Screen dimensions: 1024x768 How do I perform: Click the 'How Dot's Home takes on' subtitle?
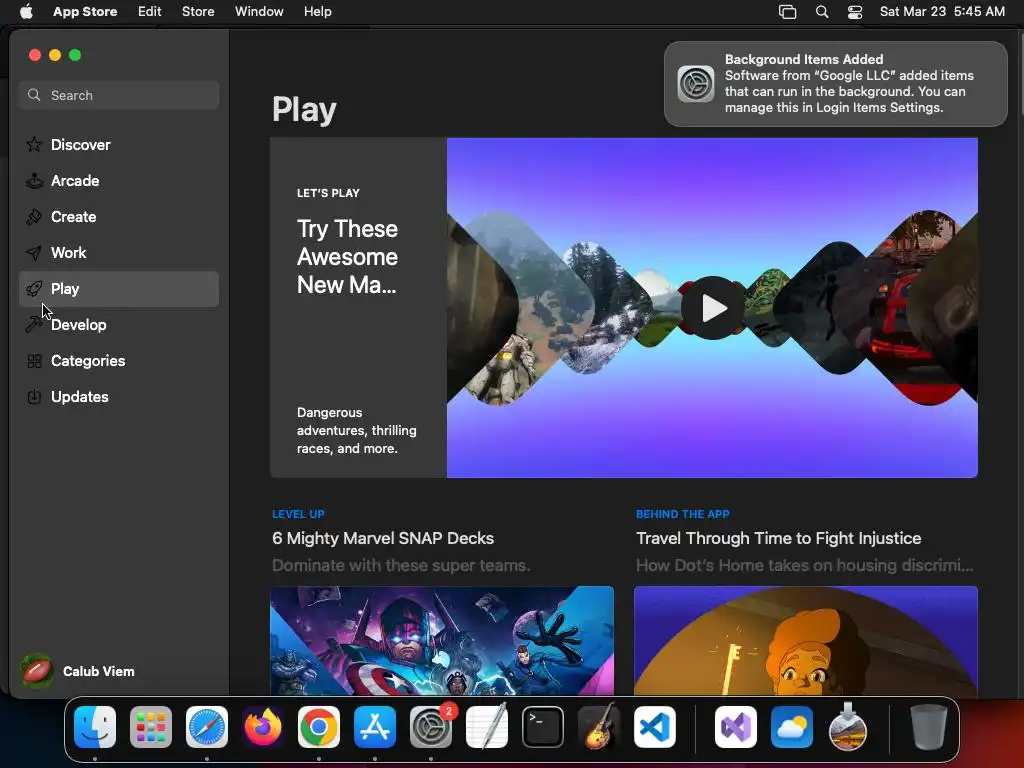pyautogui.click(x=805, y=566)
